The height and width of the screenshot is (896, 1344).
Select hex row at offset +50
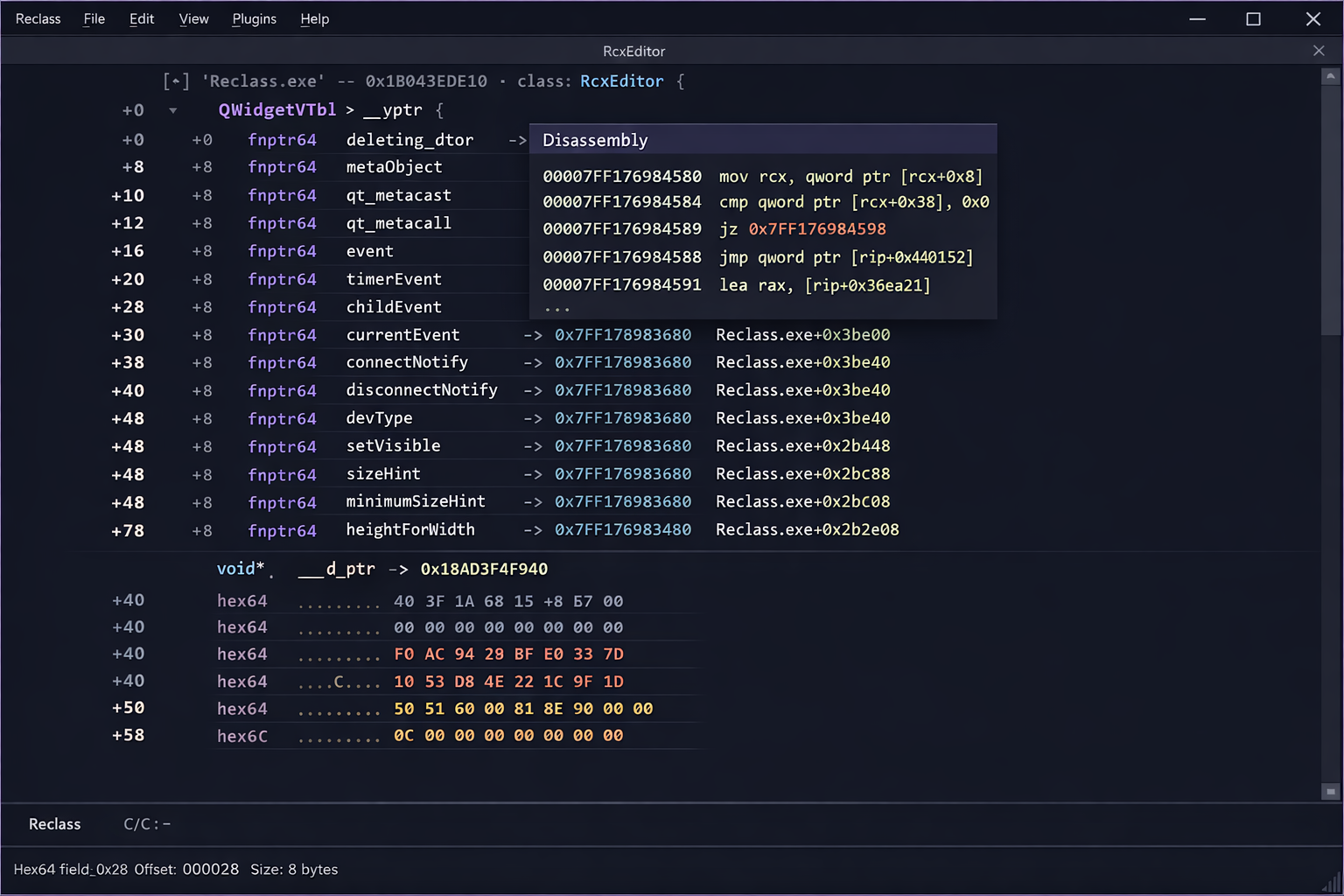pyautogui.click(x=382, y=709)
